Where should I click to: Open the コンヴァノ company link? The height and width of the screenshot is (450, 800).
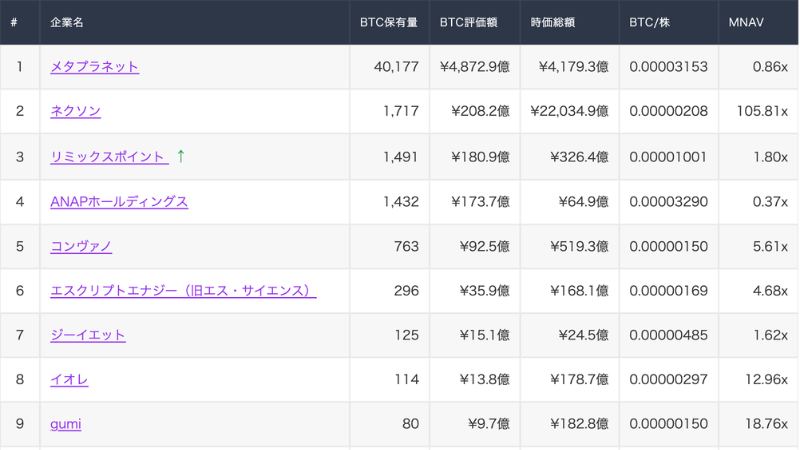coord(81,246)
